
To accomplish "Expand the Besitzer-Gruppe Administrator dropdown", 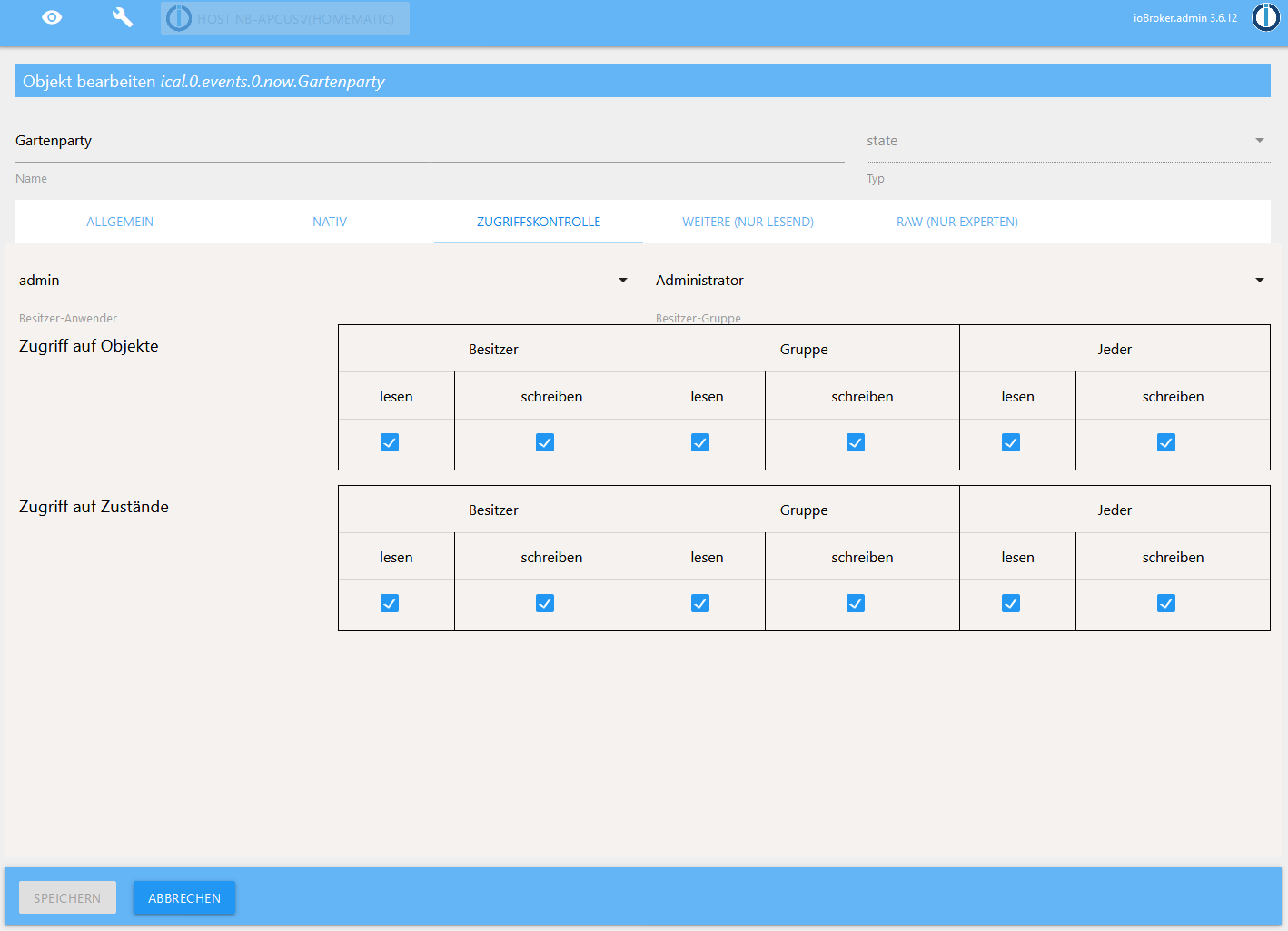I will pyautogui.click(x=963, y=281).
